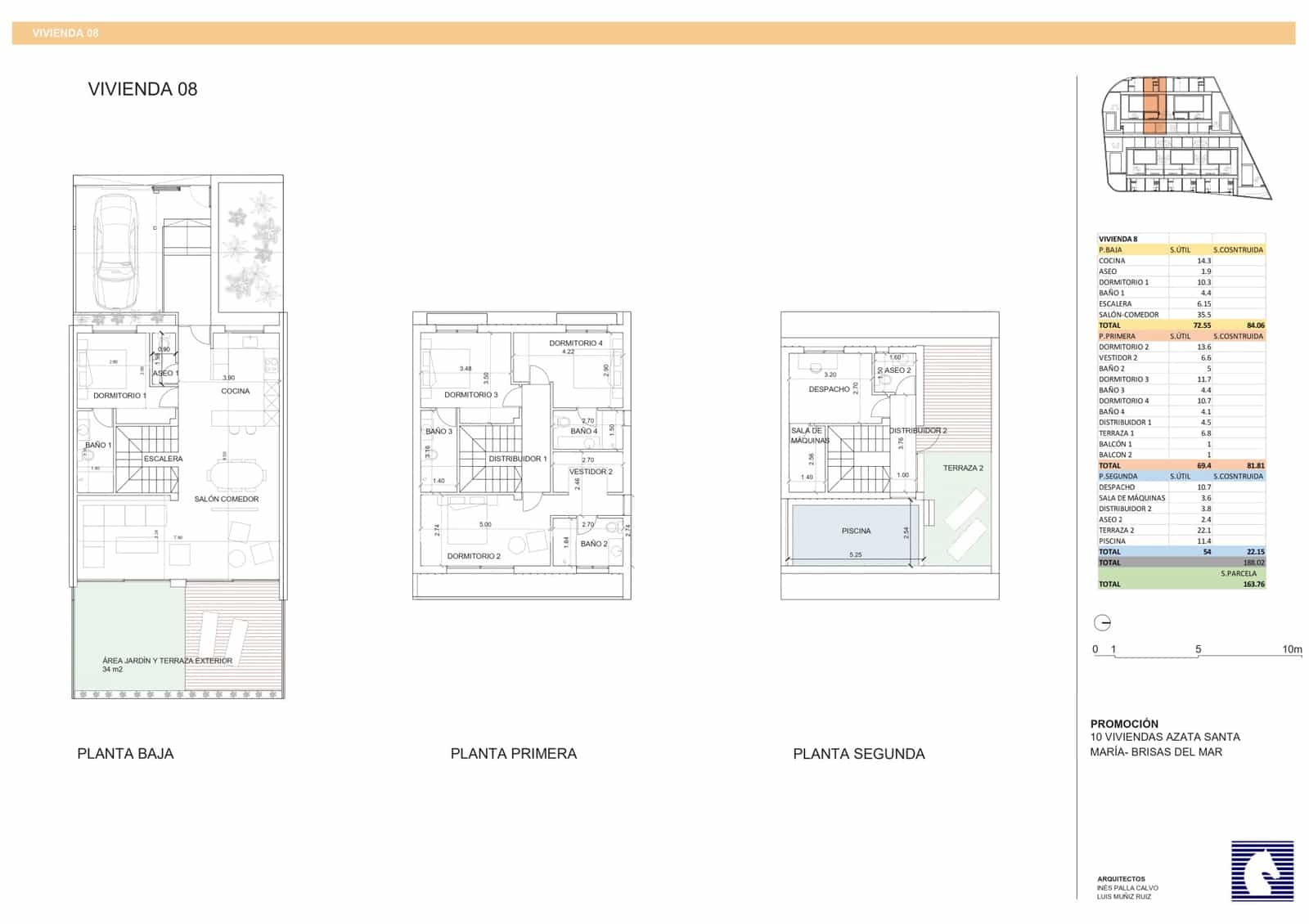This screenshot has width=1309, height=924.
Task: Click the BAÑO 1 room label
Action: tap(98, 446)
